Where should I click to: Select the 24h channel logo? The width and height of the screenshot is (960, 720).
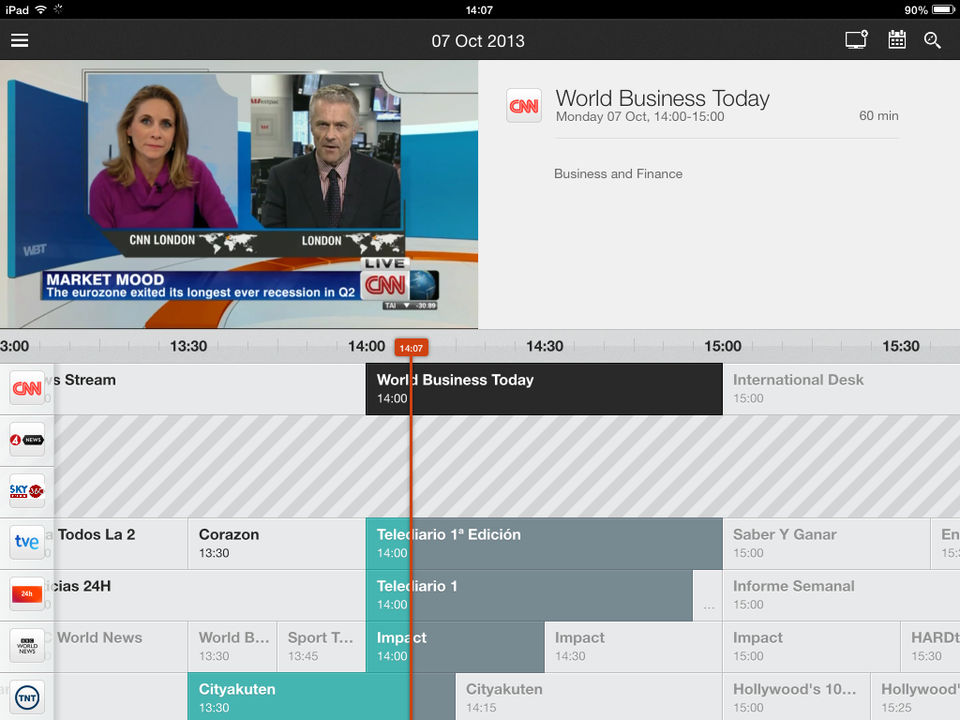[x=27, y=594]
